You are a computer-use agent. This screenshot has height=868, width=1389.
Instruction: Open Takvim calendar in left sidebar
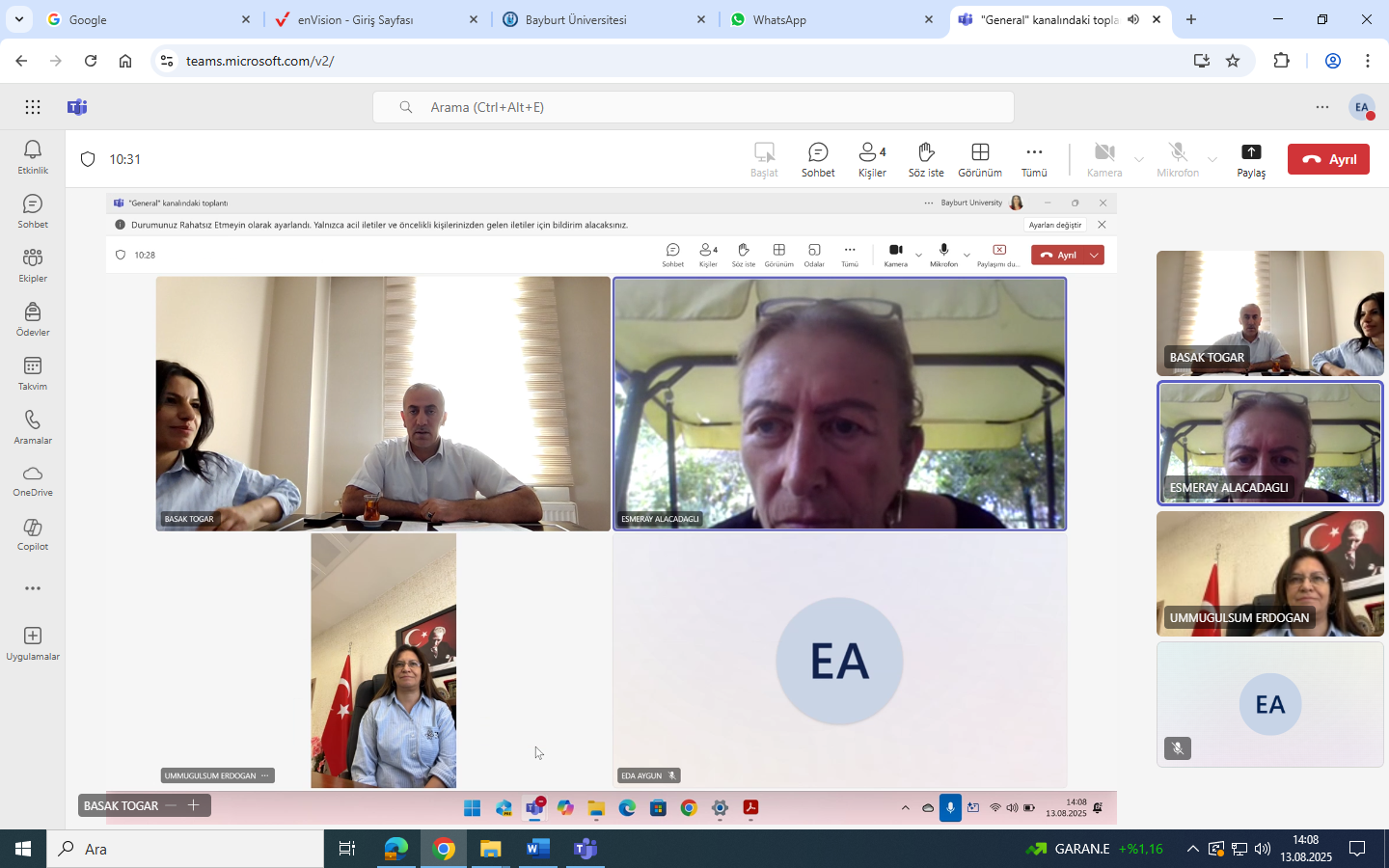click(33, 372)
